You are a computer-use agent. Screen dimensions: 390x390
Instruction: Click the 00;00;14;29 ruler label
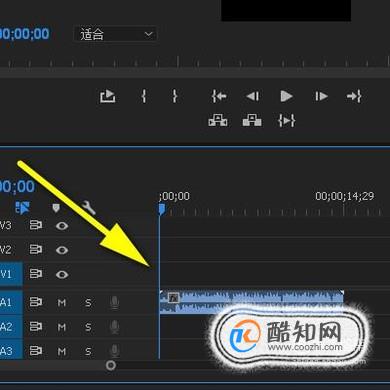[x=345, y=196]
